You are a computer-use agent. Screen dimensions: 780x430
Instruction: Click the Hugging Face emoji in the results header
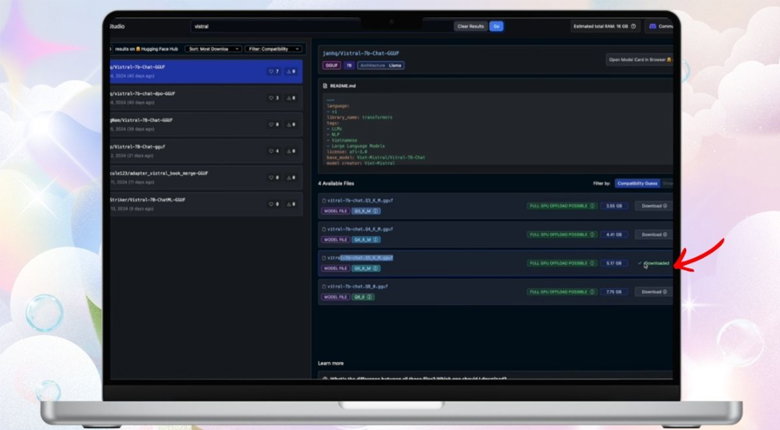138,49
